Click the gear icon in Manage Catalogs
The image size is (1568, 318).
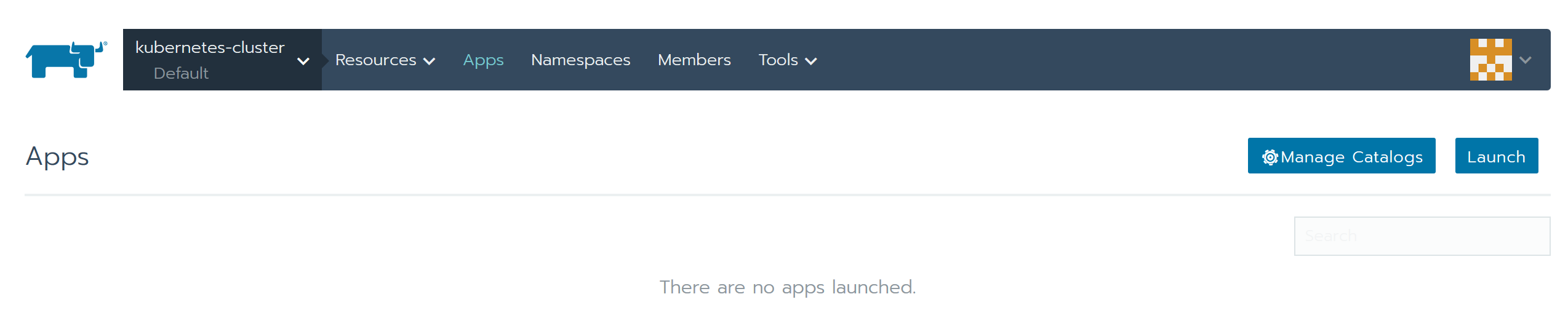(x=1270, y=157)
